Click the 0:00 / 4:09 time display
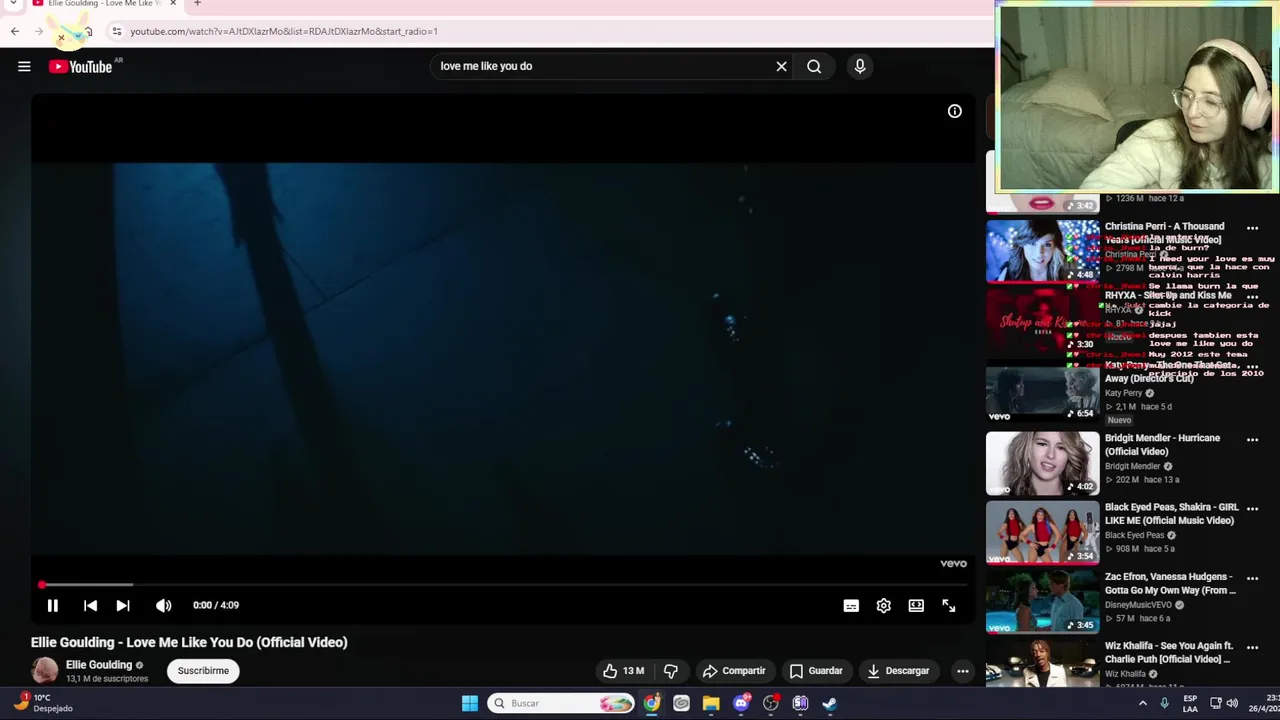 point(216,605)
